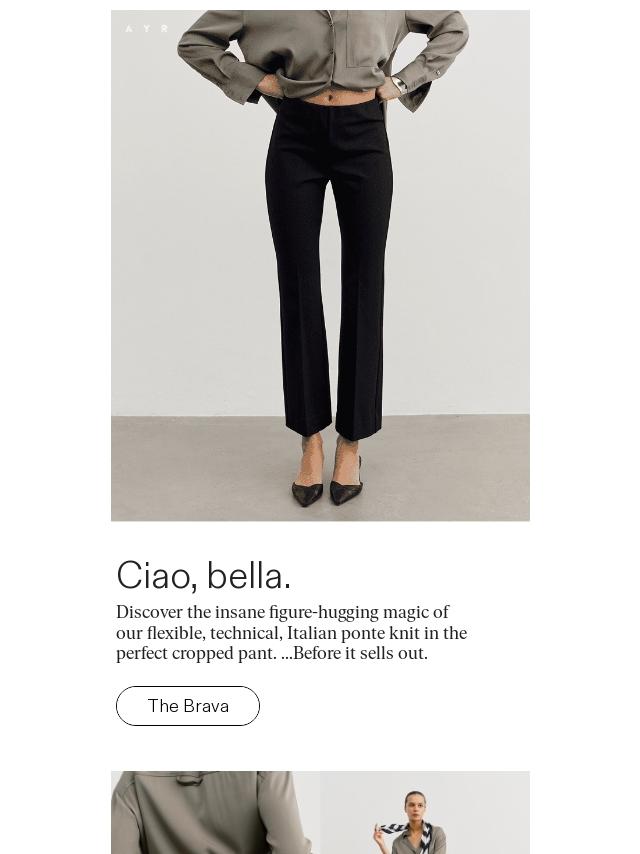Open the model with striped scarf image
The width and height of the screenshot is (640, 854).
pos(425,812)
